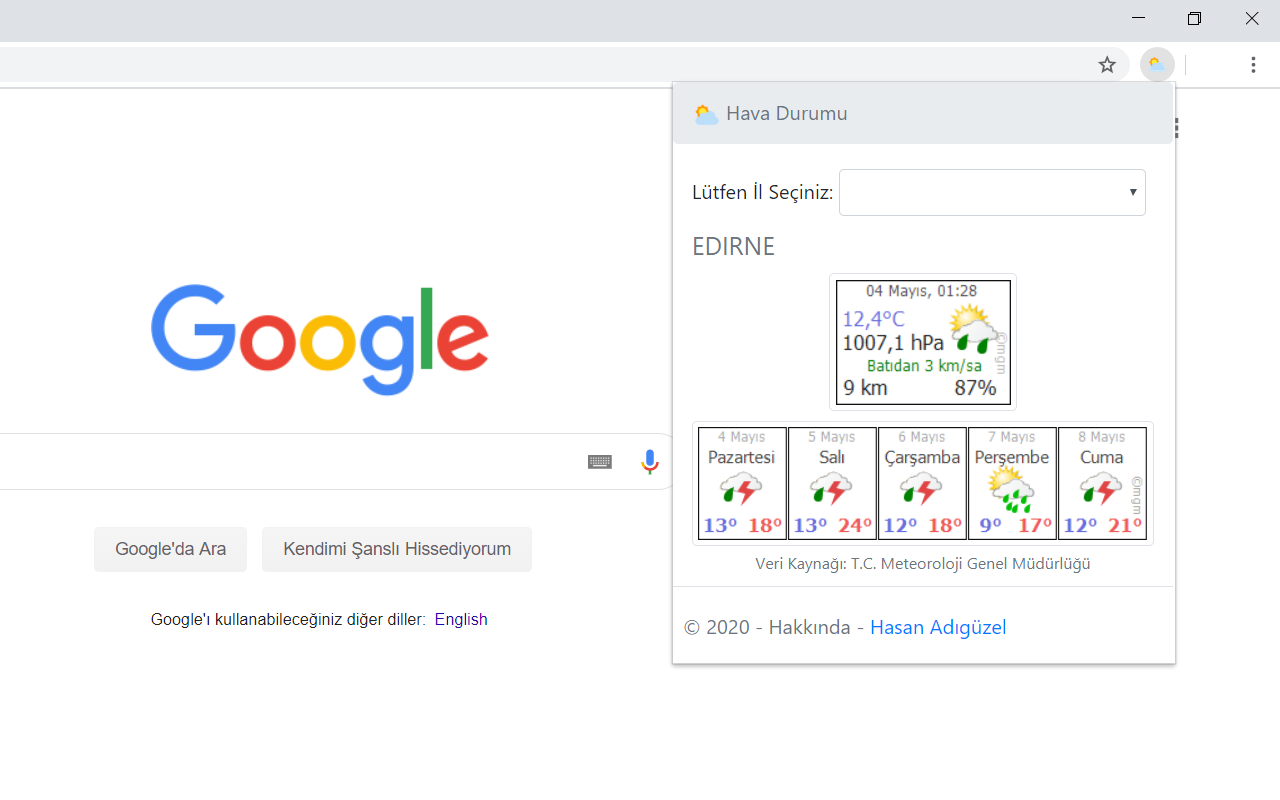The image size is (1280, 800).
Task: Select the Perşembe 7 Mayıs forecast card
Action: pyautogui.click(x=1012, y=483)
